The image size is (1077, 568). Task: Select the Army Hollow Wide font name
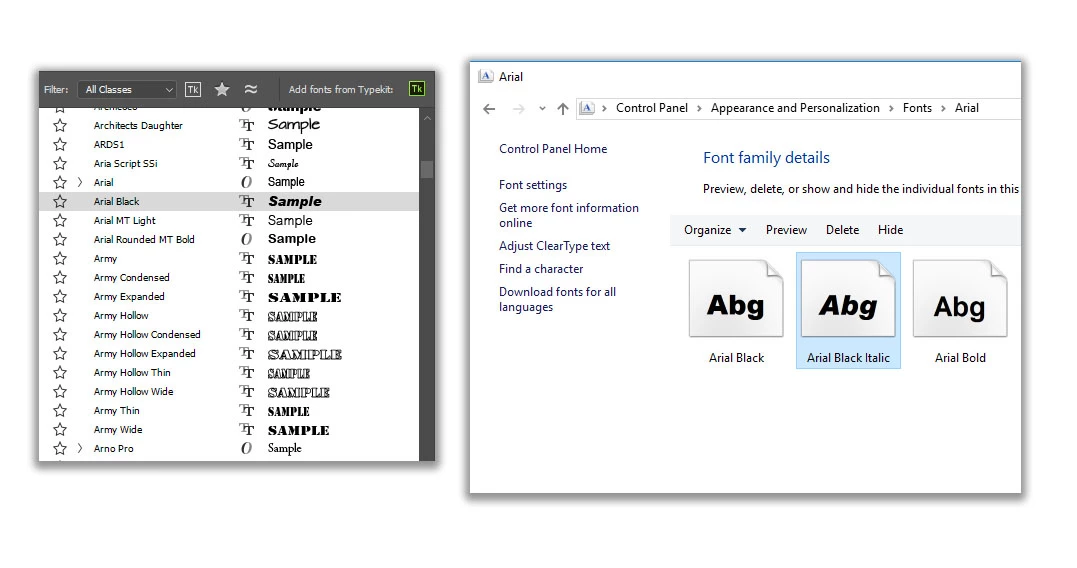click(x=133, y=391)
